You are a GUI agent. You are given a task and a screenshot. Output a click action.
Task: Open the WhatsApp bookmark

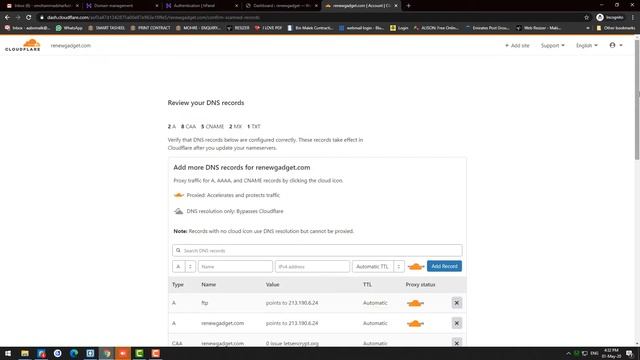click(69, 28)
